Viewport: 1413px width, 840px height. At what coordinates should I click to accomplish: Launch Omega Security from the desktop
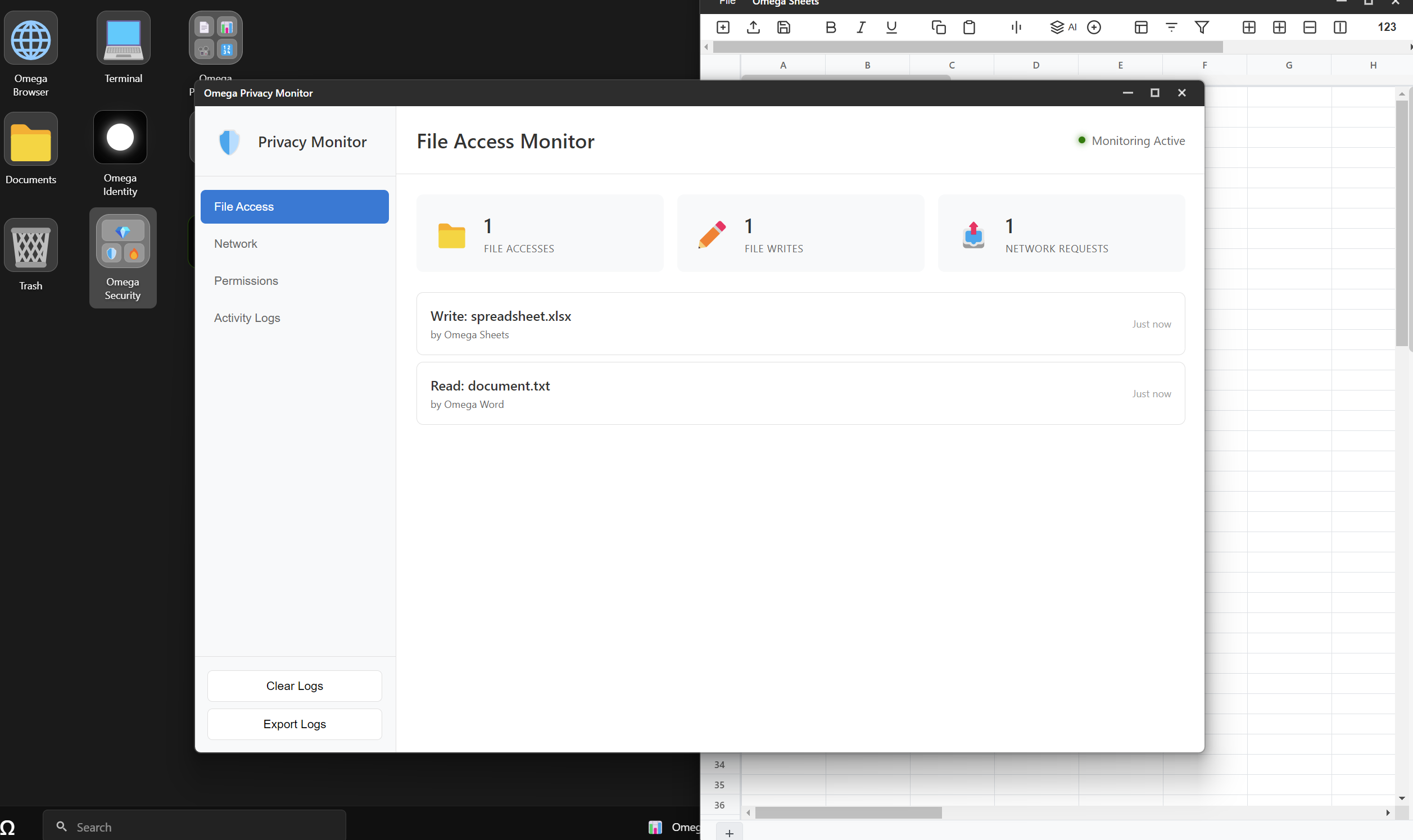[x=123, y=249]
